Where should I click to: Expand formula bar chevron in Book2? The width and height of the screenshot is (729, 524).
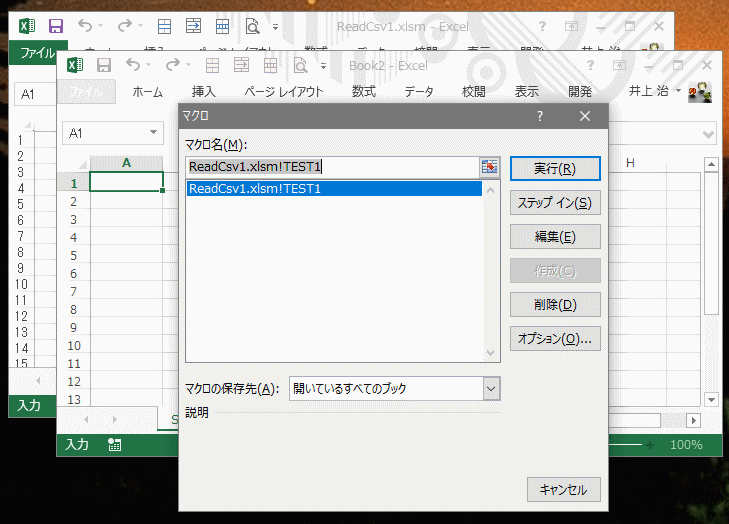coord(709,135)
